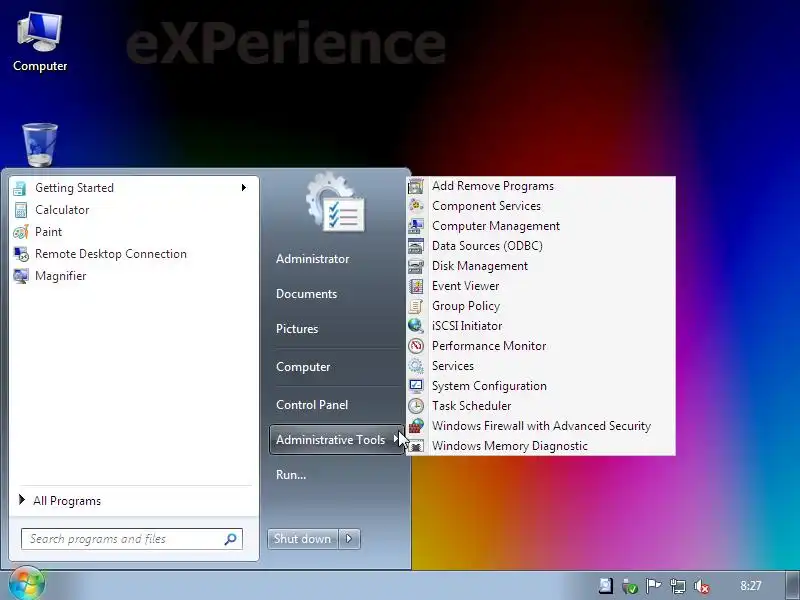Open the Pictures link
Image resolution: width=800 pixels, height=600 pixels.
pyautogui.click(x=297, y=329)
